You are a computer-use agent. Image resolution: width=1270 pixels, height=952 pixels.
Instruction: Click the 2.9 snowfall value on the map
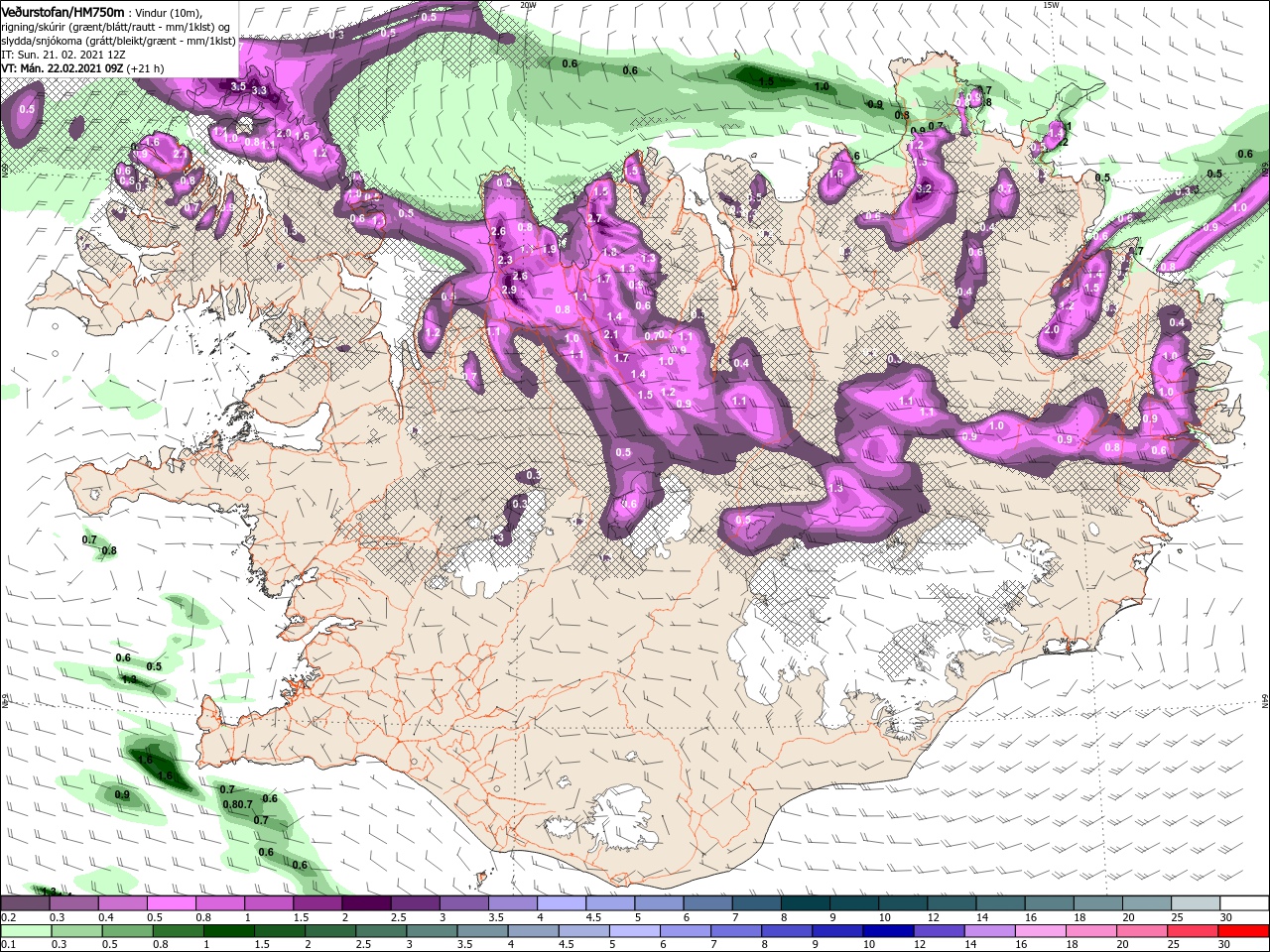point(510,290)
